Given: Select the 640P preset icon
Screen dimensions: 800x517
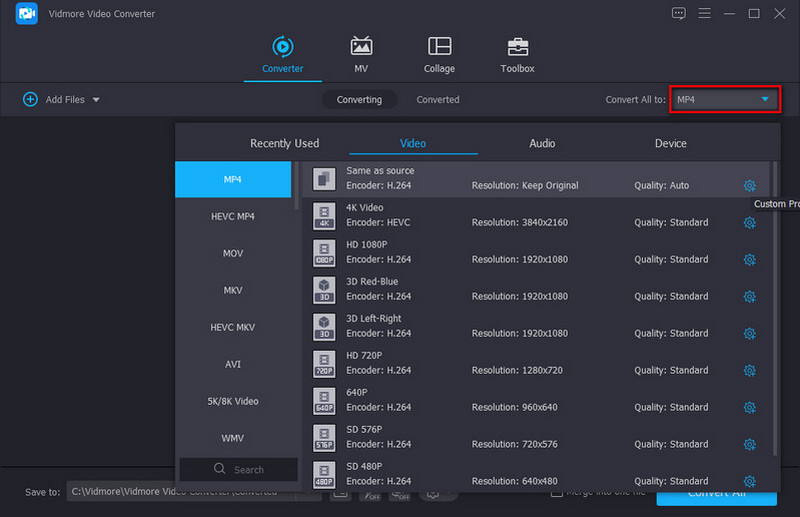Looking at the screenshot, I should pyautogui.click(x=324, y=401).
